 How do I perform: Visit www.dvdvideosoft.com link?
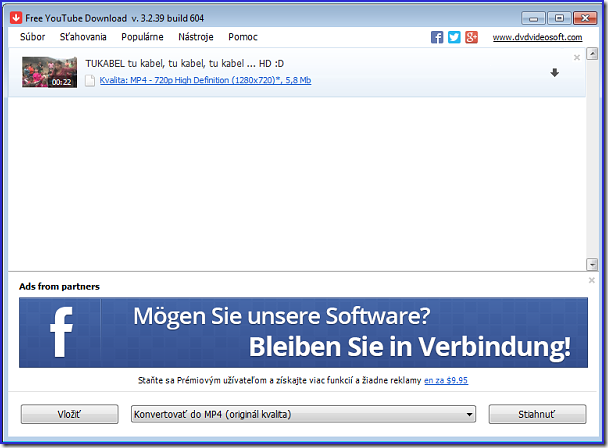[537, 37]
